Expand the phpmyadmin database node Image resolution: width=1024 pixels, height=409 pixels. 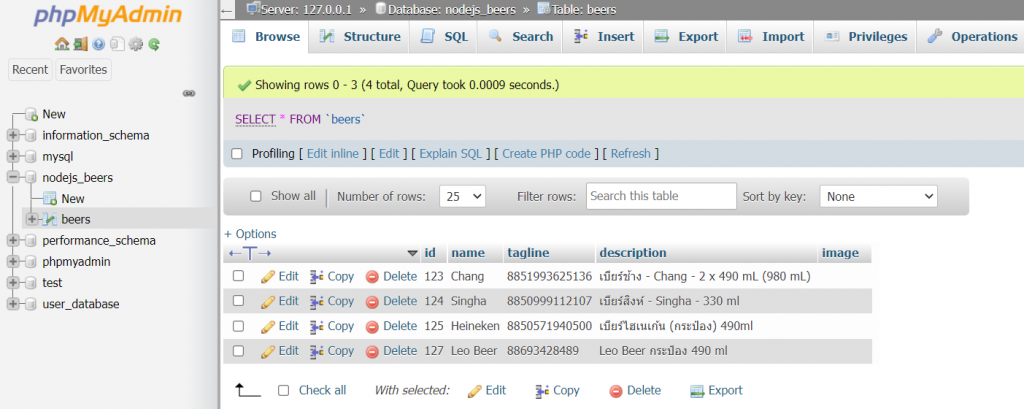(x=12, y=262)
